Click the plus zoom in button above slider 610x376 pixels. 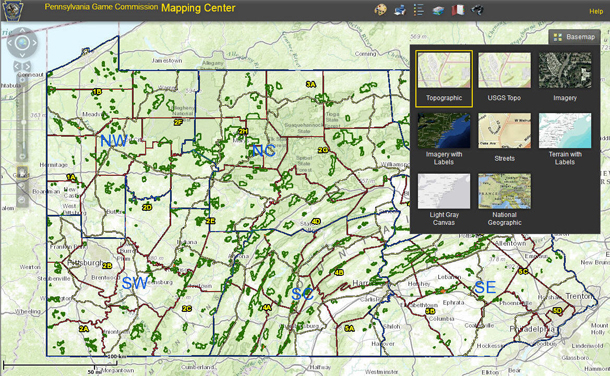coord(23,80)
